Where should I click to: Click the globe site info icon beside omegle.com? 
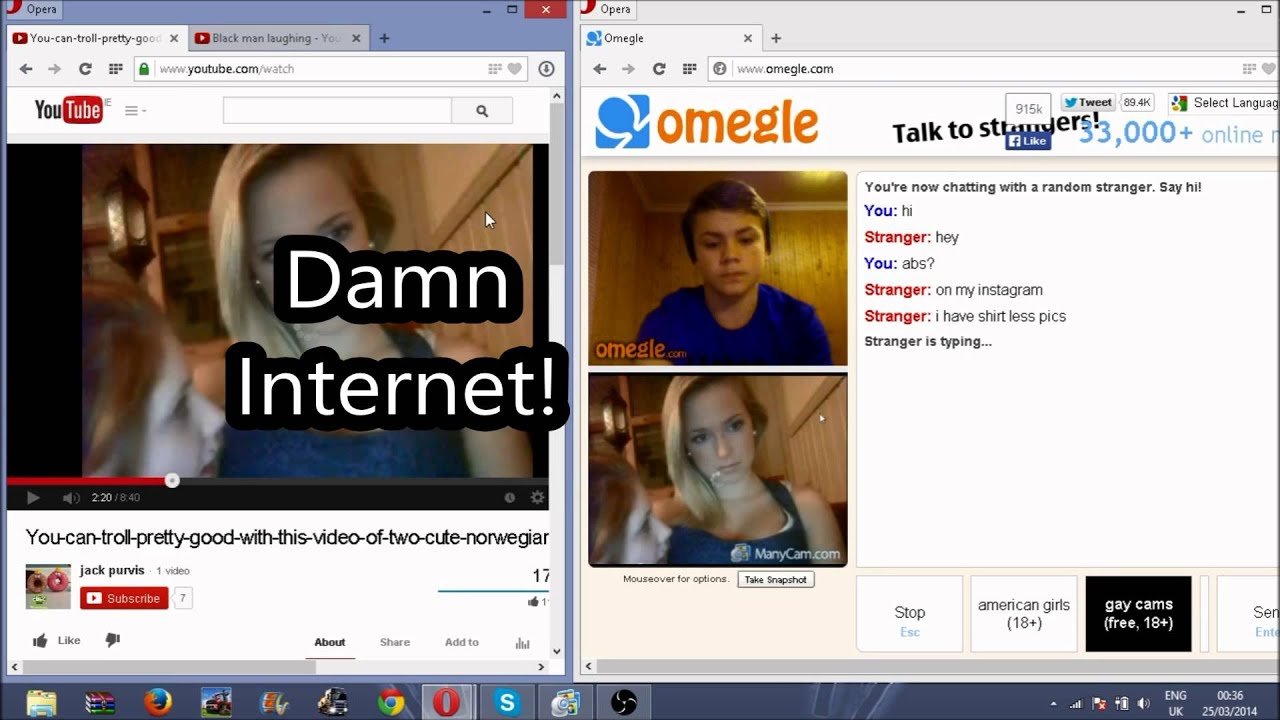click(719, 69)
